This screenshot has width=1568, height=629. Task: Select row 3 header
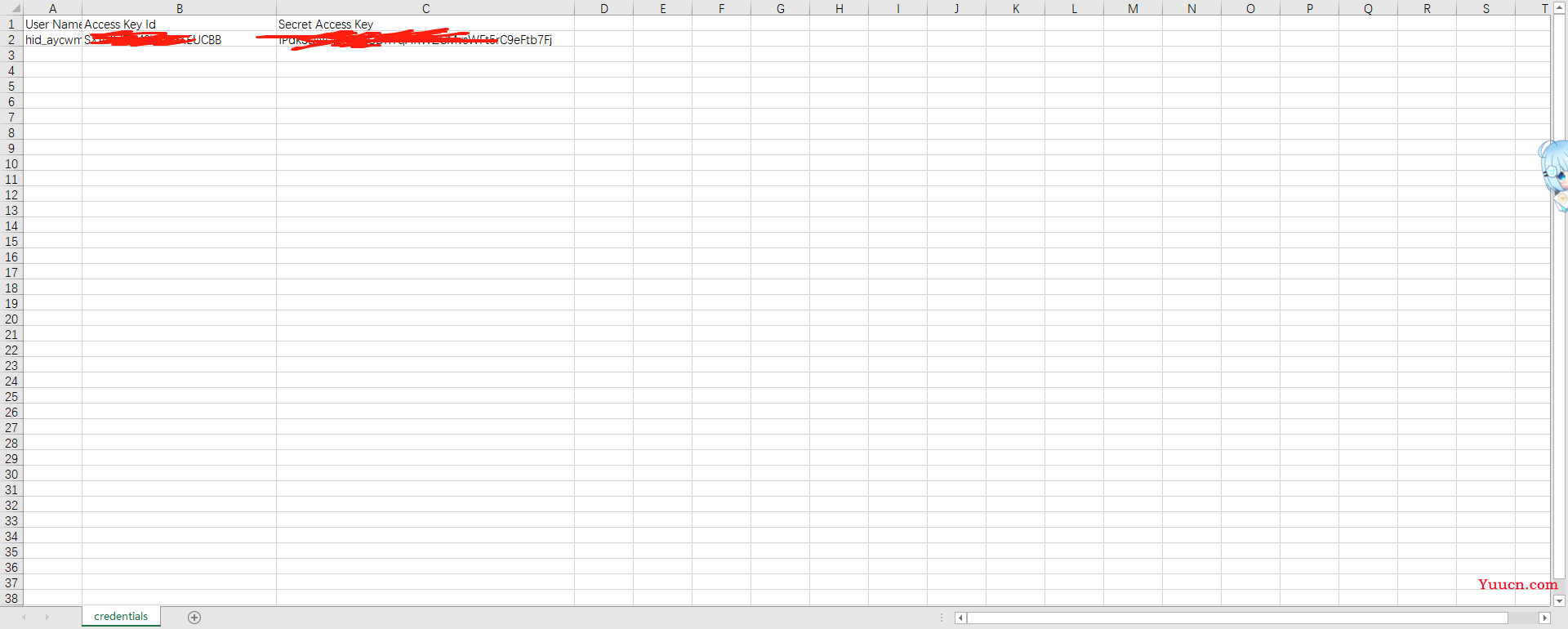(11, 56)
